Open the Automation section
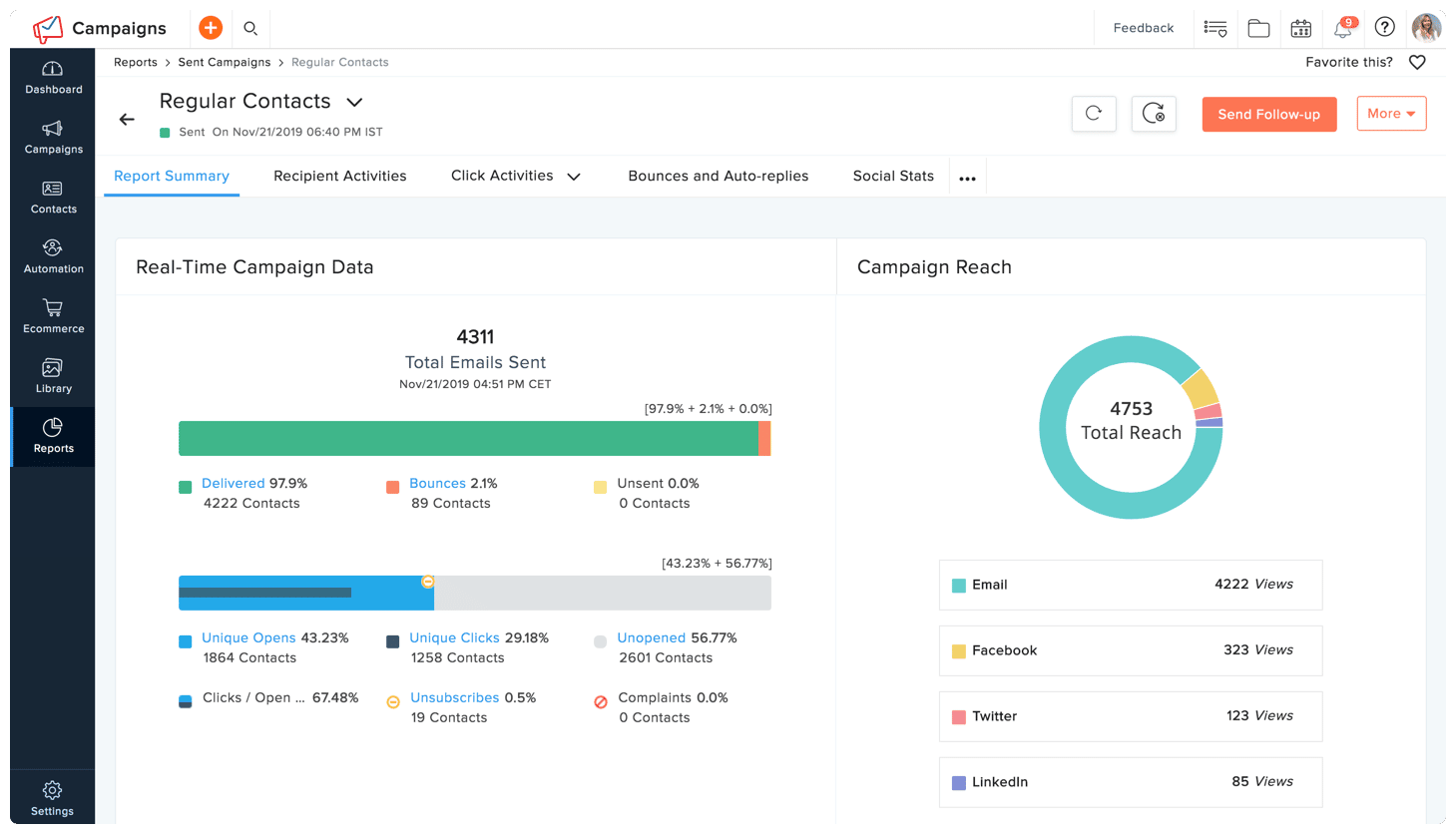1456x834 pixels. 53,257
